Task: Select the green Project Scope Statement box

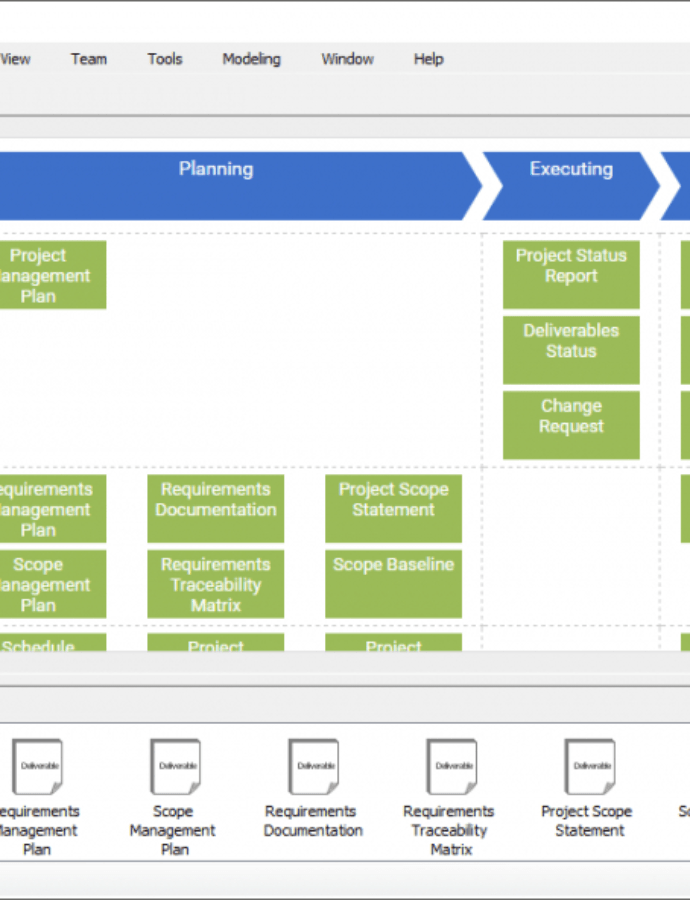Action: [393, 508]
